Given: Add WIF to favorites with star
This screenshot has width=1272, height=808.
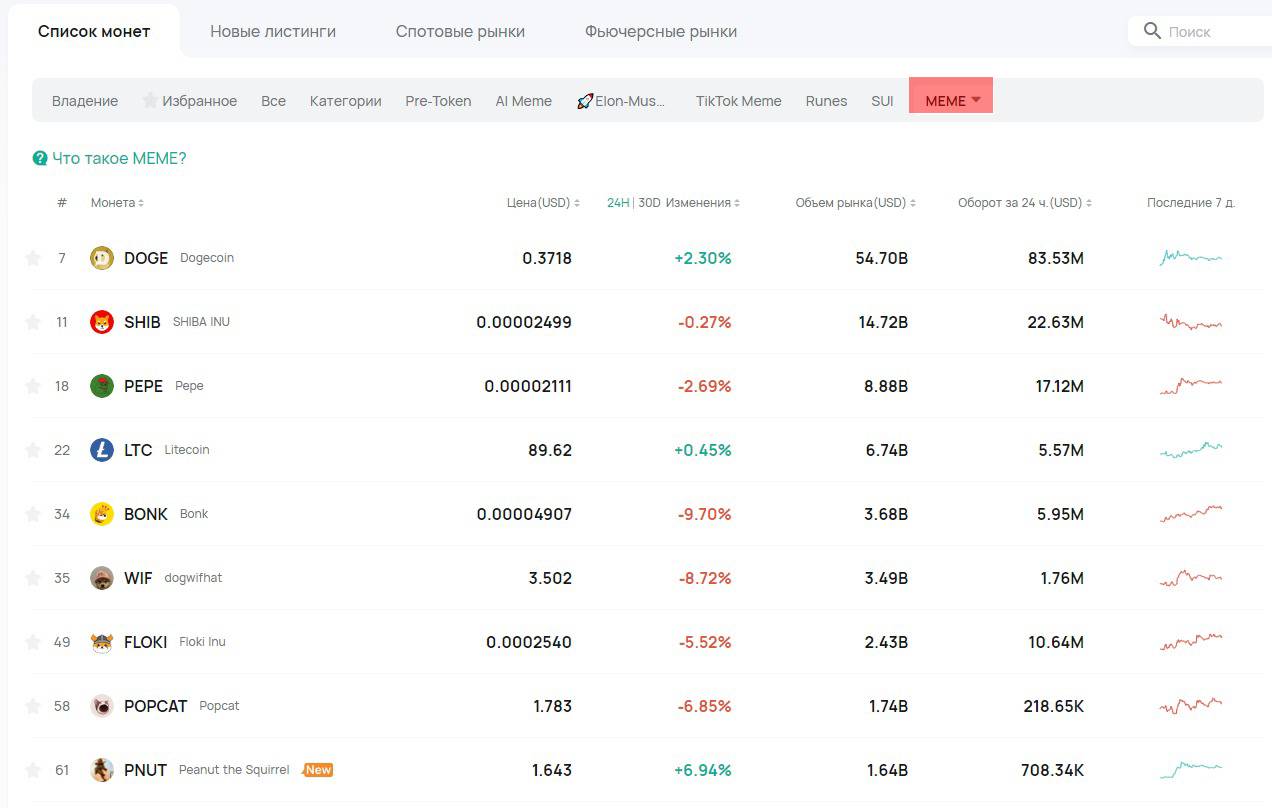Looking at the screenshot, I should click(33, 578).
